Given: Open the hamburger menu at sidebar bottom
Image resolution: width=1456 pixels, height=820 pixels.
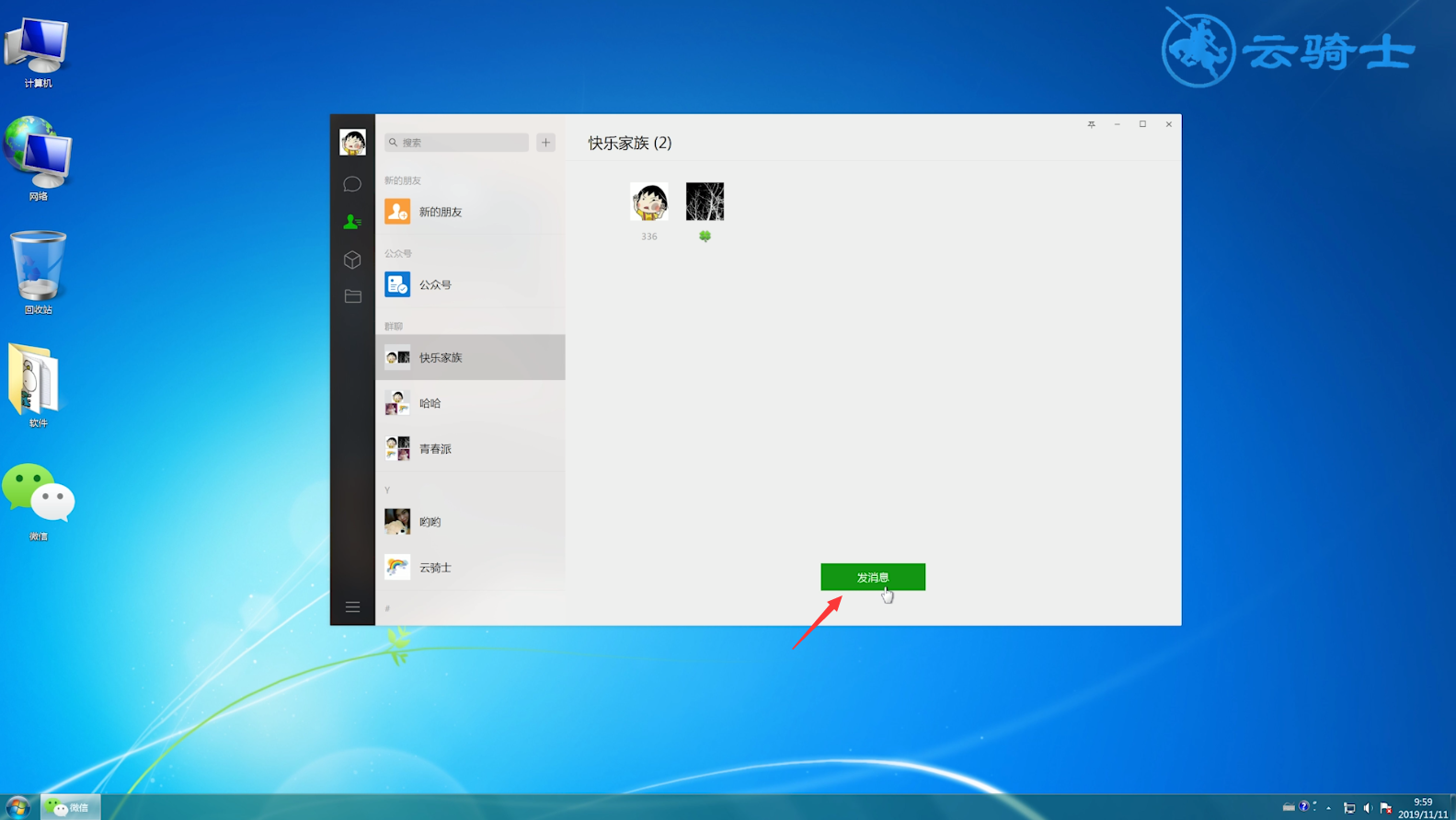Looking at the screenshot, I should [352, 607].
